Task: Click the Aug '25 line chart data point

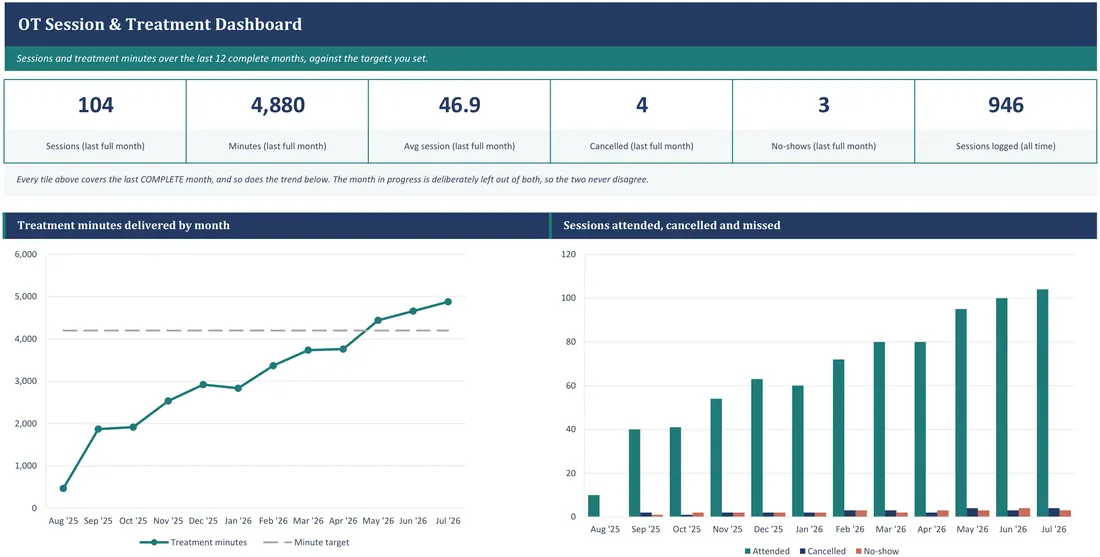Action: (63, 488)
